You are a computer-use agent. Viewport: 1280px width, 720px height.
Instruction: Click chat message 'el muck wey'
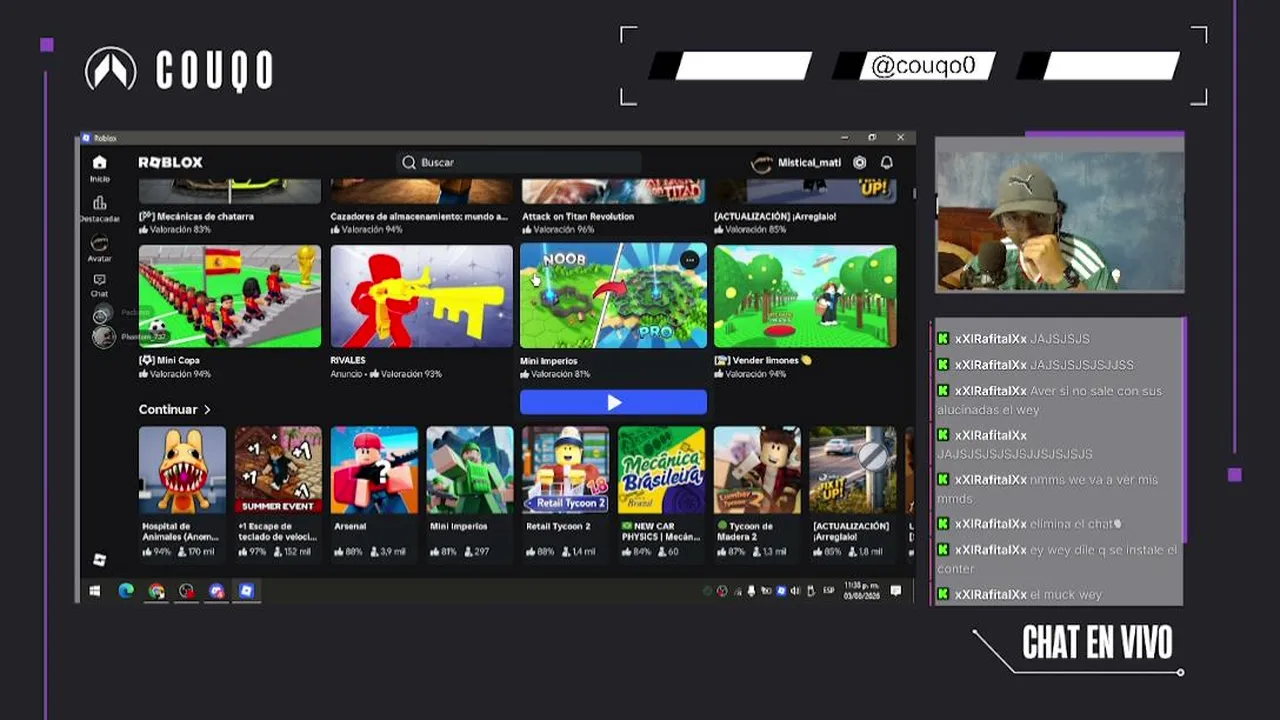click(1066, 595)
